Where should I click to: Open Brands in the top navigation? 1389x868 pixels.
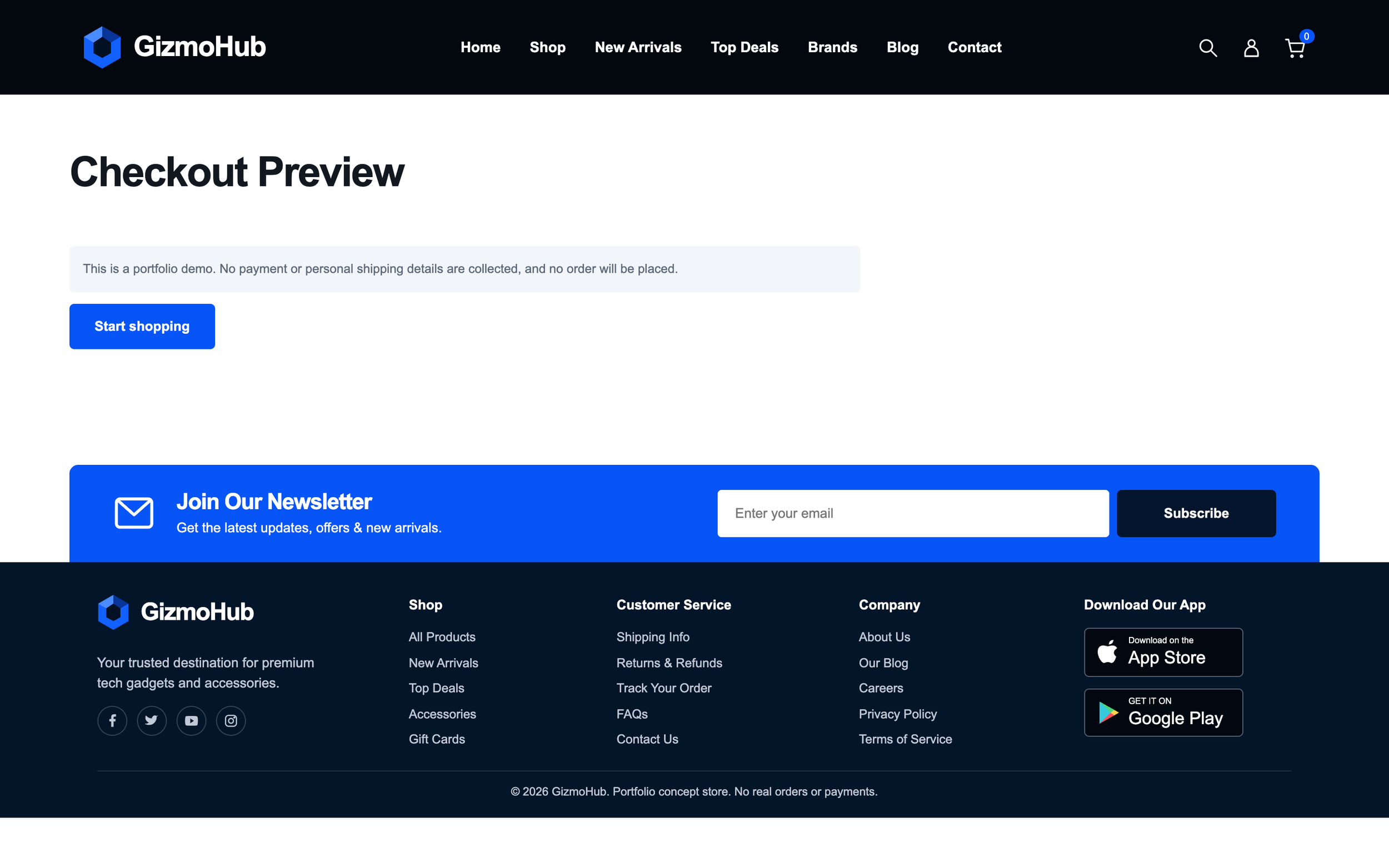833,48
